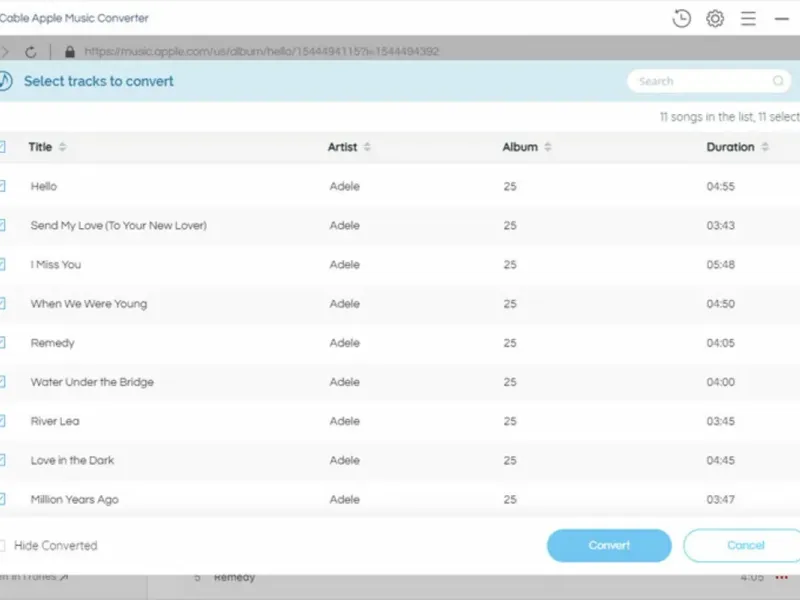
Task: Enable the Hide Converted checkbox
Action: pyautogui.click(x=2, y=545)
